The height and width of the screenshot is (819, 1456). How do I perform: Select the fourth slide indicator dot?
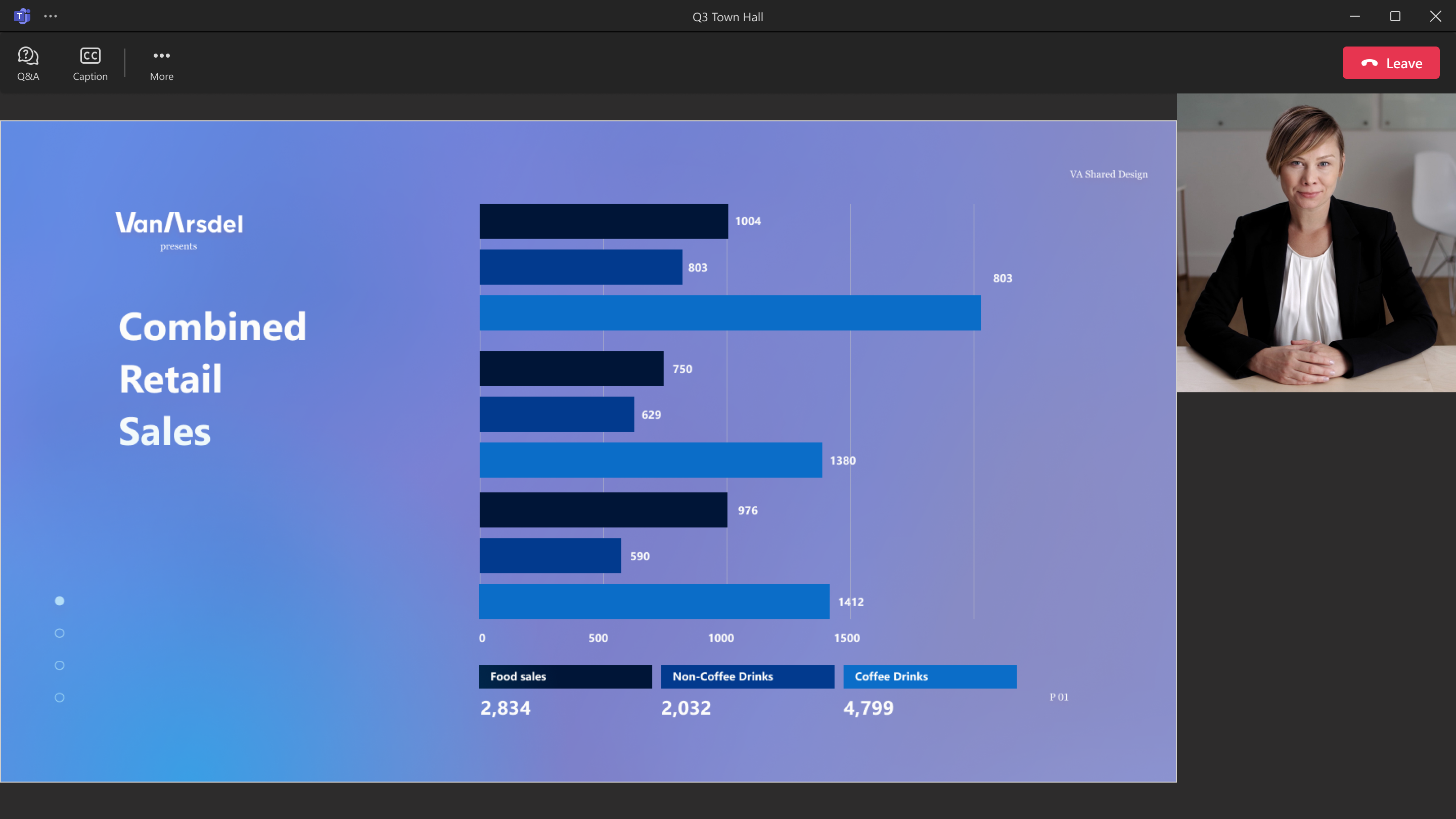[x=59, y=698]
